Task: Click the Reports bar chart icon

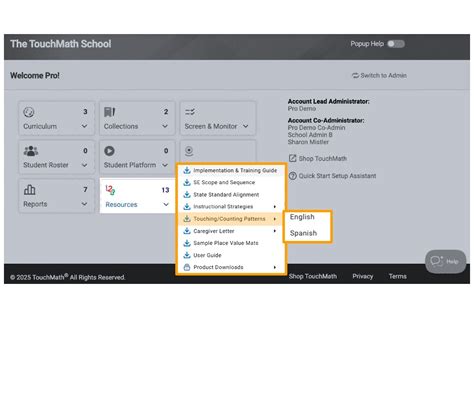Action: (29, 190)
